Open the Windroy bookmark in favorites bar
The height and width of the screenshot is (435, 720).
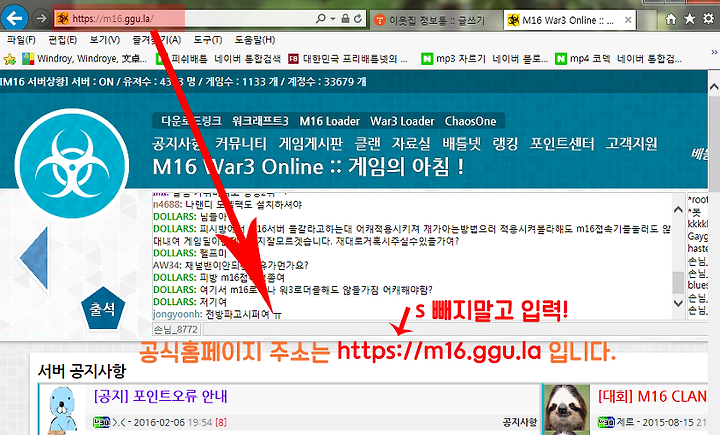(85, 59)
